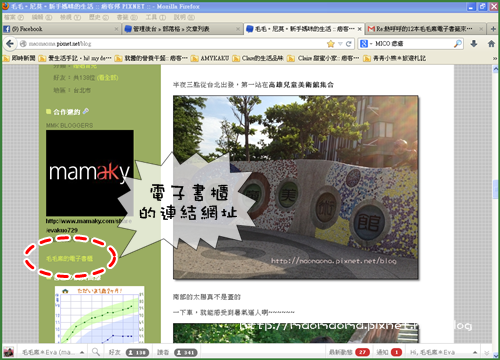Open the 愛生活手記 bookmark folder
This screenshot has width=500, height=360.
[75, 58]
